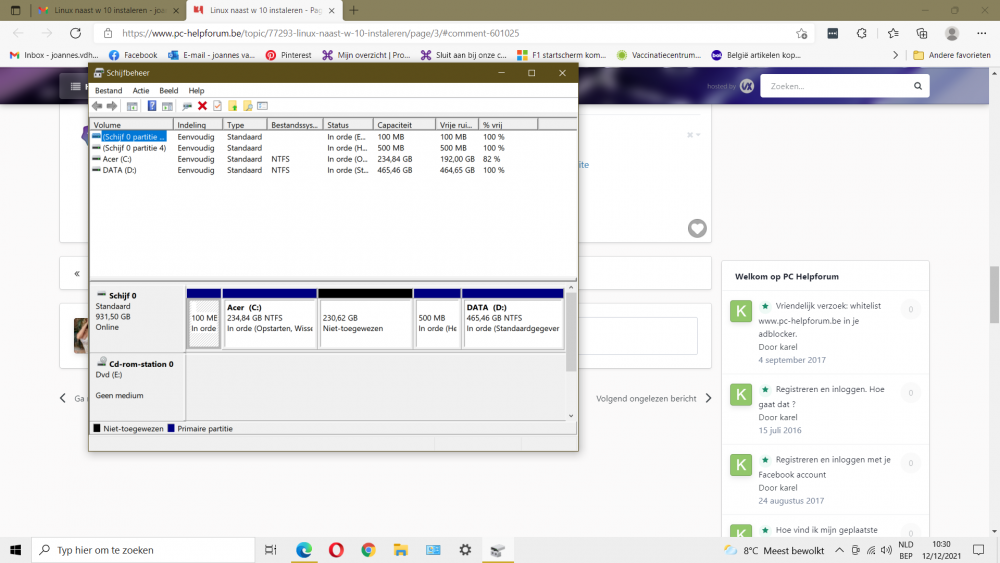Screen dimensions: 1000x563
Task: Click the heart like icon on post
Action: 697,228
